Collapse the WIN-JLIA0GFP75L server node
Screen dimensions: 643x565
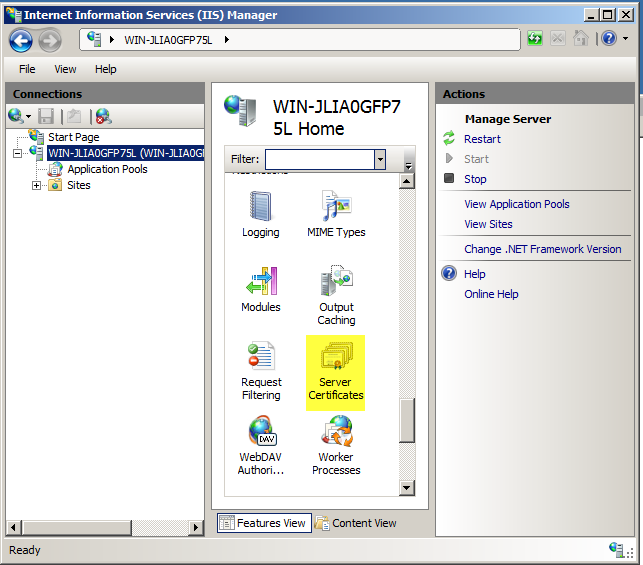coord(17,153)
